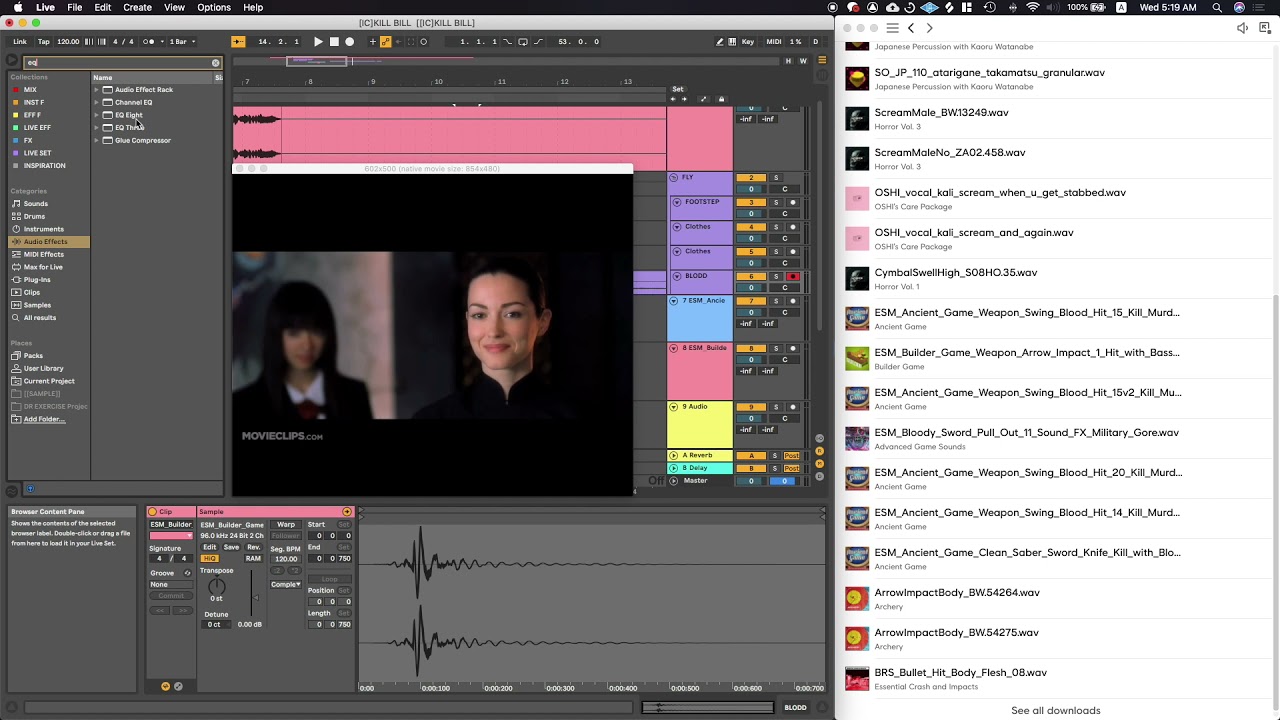
Task: Select the MIX collection
Action: coord(30,90)
